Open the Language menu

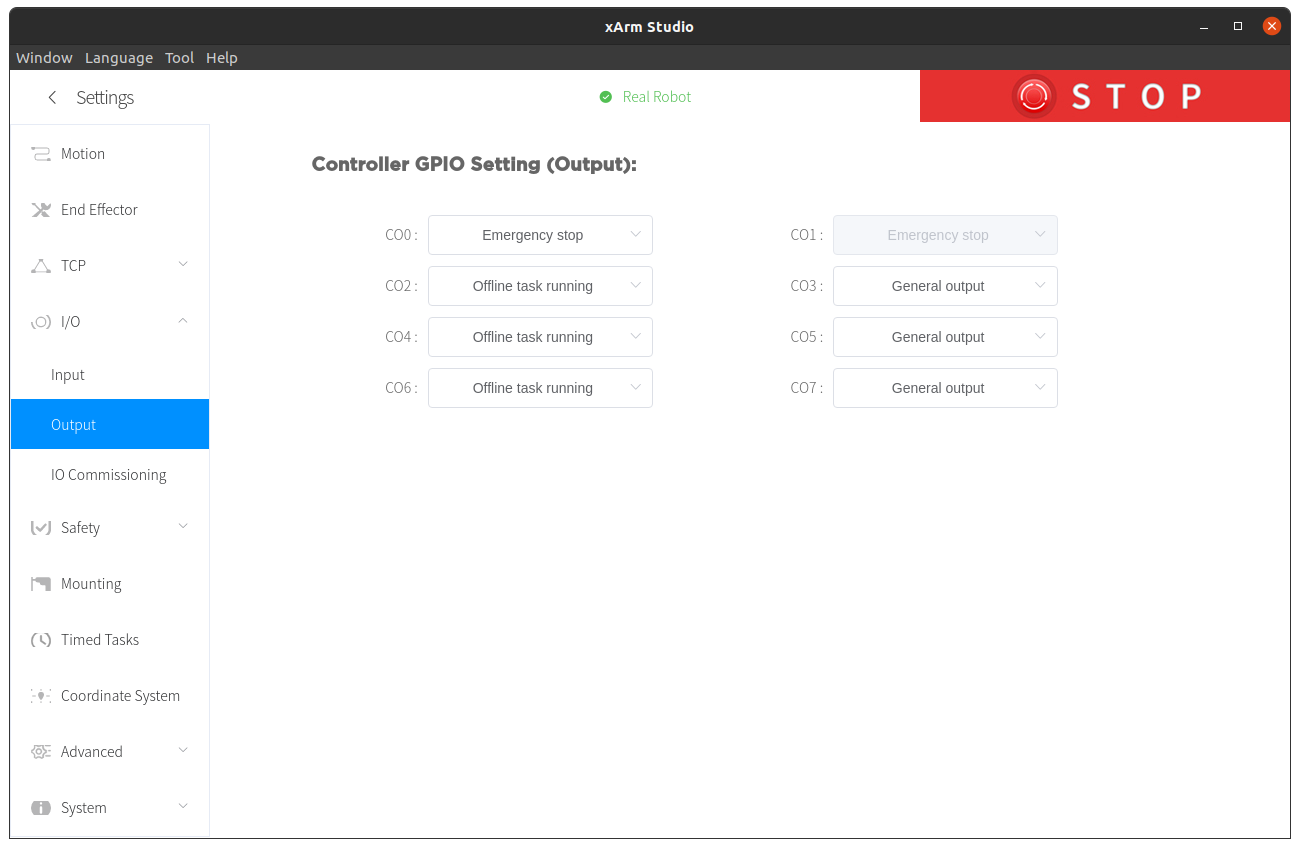[x=118, y=57]
